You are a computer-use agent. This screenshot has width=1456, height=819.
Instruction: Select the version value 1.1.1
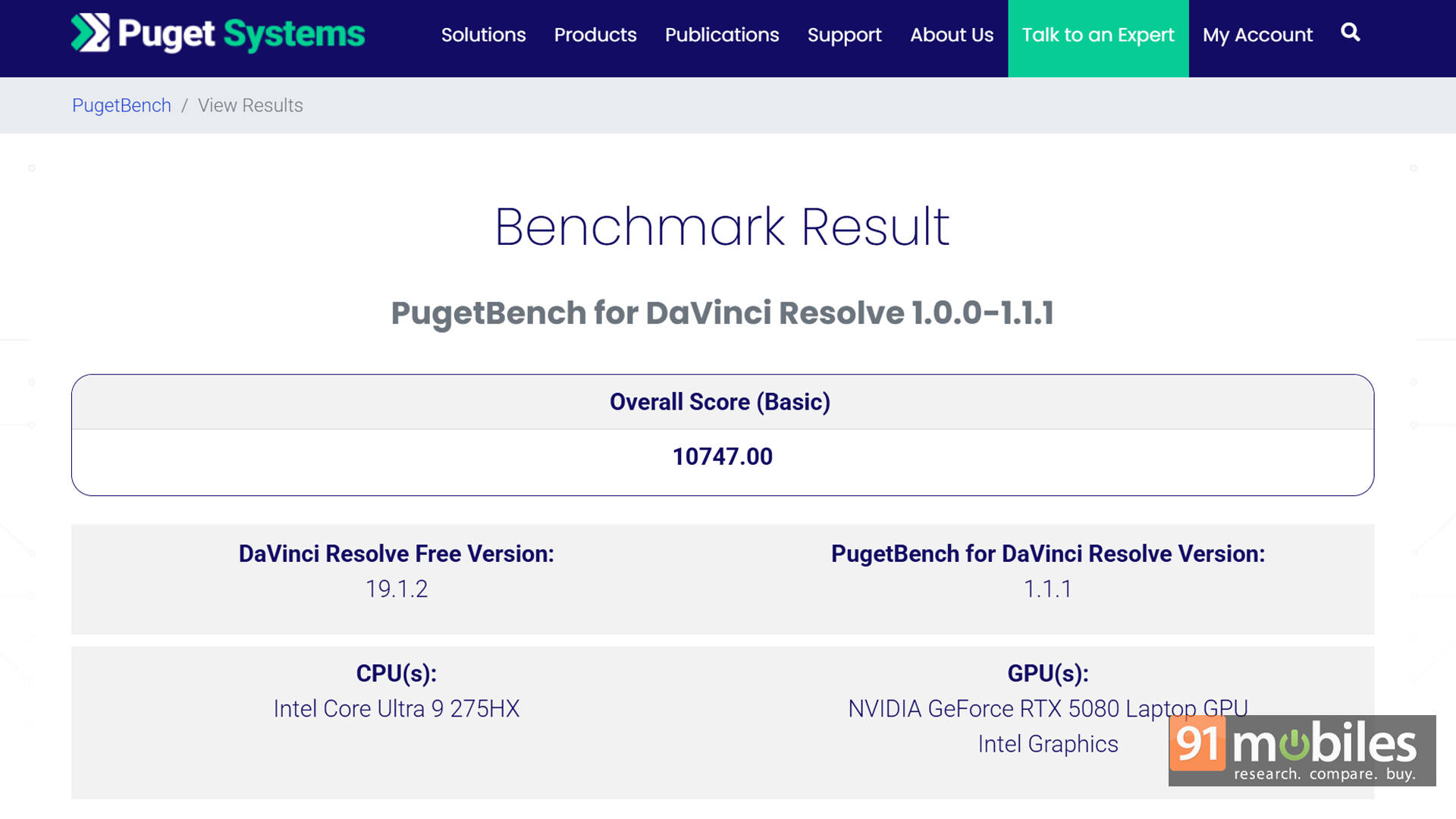point(1048,589)
